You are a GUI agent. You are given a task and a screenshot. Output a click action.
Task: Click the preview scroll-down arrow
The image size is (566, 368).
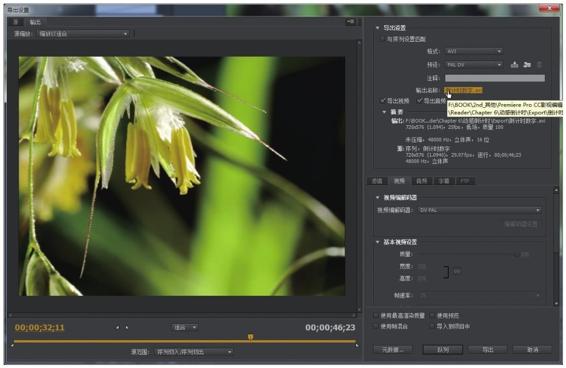(359, 309)
